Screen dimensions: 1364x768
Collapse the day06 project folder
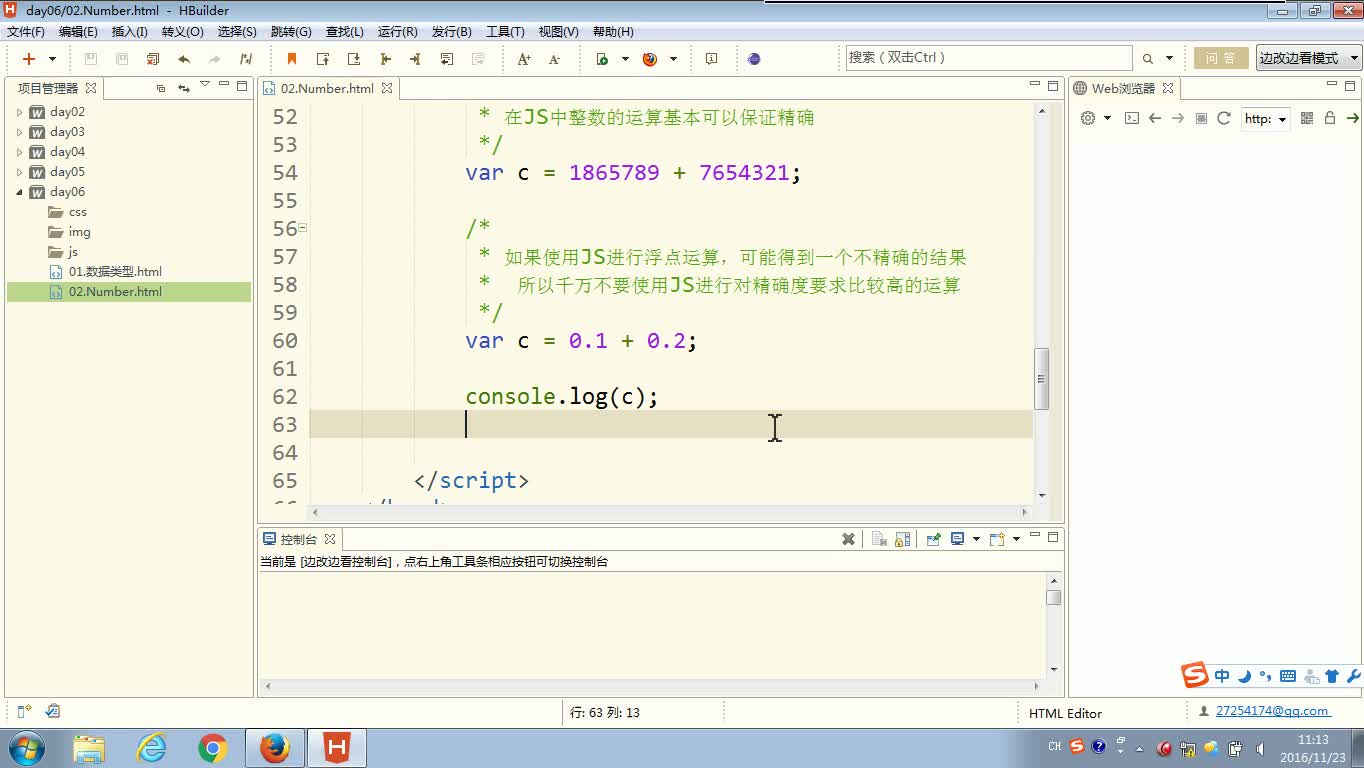click(19, 192)
